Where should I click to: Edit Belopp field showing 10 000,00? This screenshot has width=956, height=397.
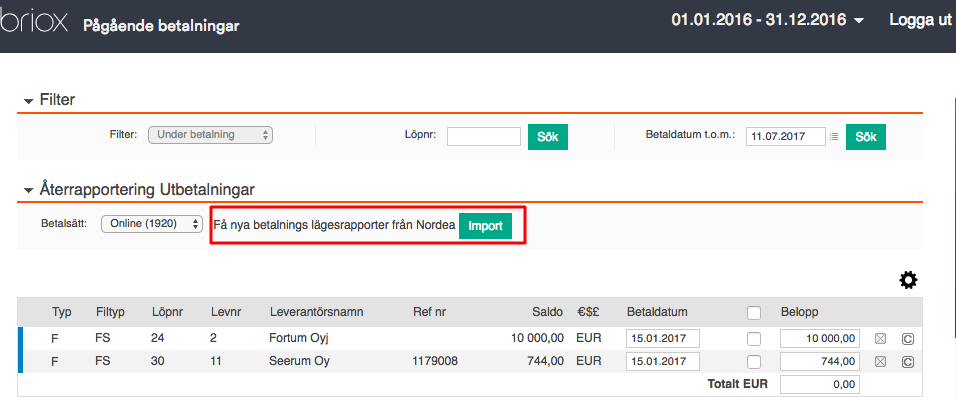820,338
